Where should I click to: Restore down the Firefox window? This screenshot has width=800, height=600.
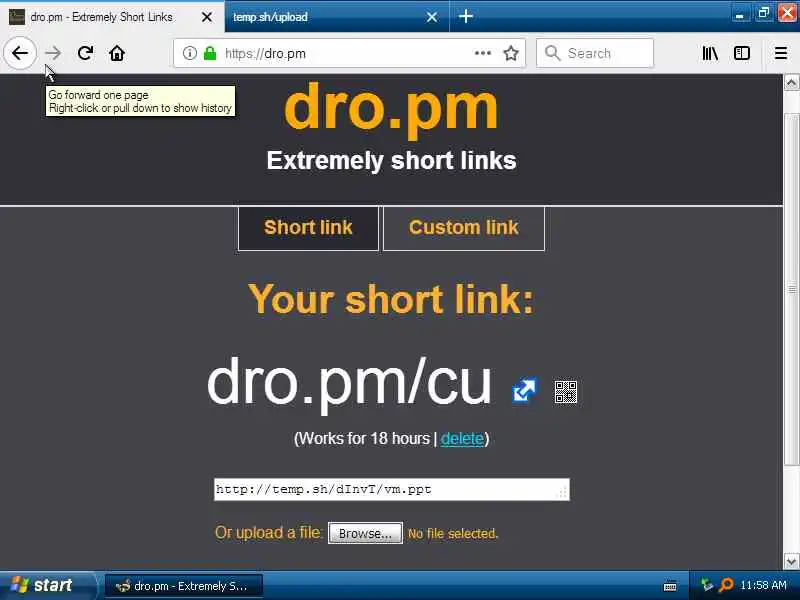coord(763,13)
